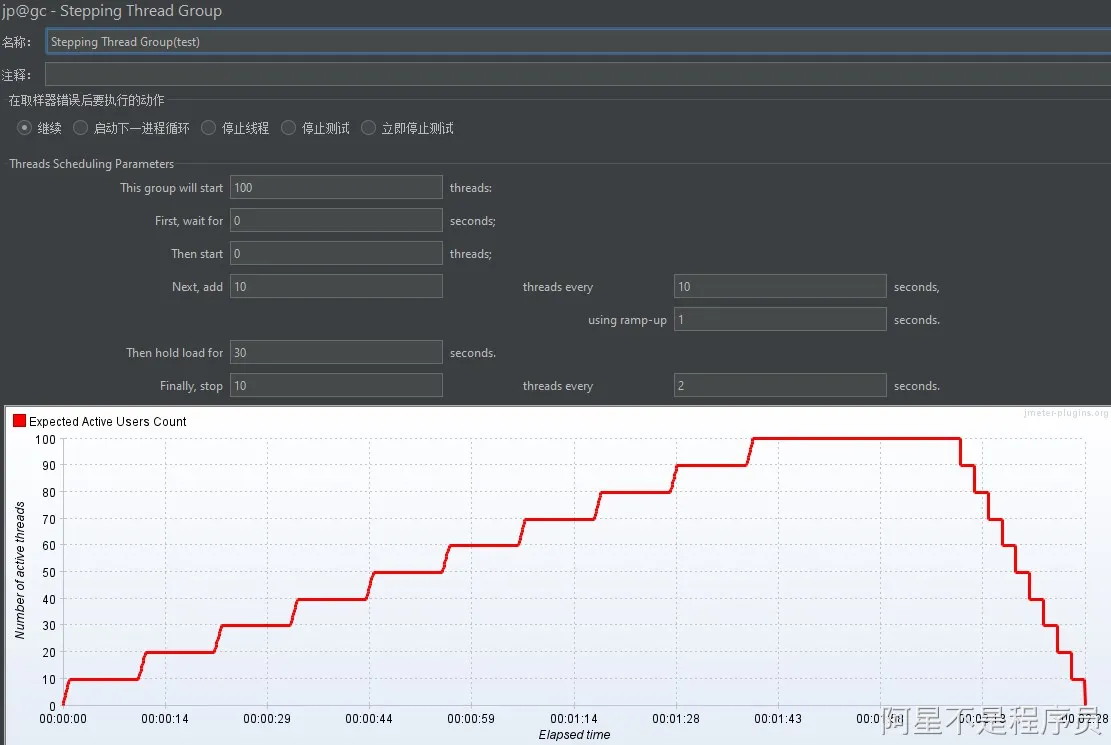Click the 'threads every' field in the 'Finally, stop' row
Viewport: 1111px width, 745px height.
pos(780,386)
